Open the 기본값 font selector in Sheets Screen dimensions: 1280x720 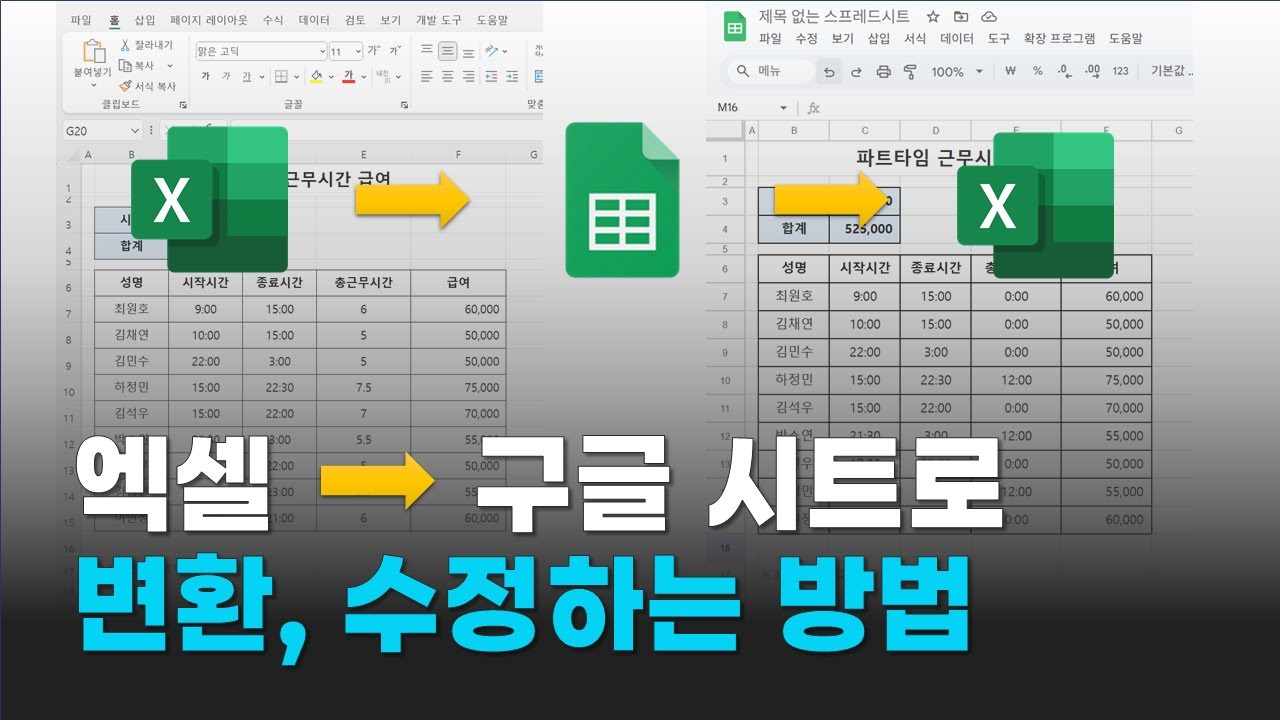point(1171,71)
